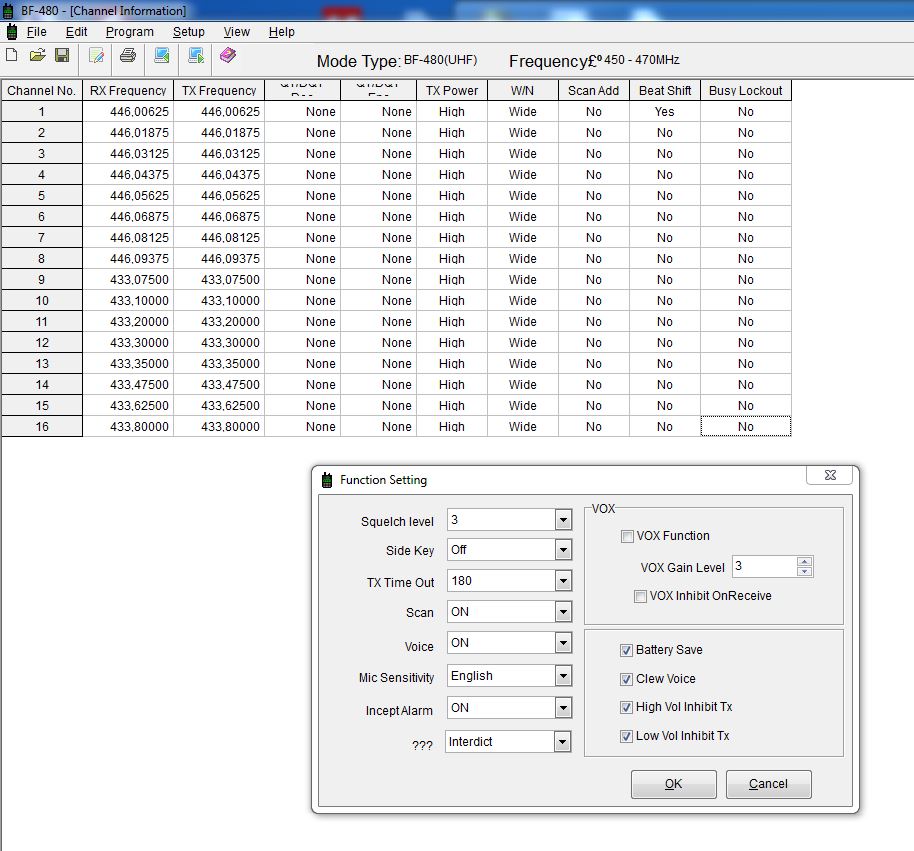Toggle VOX Inhibit OnReceive checkbox
The height and width of the screenshot is (851, 914).
coord(640,596)
